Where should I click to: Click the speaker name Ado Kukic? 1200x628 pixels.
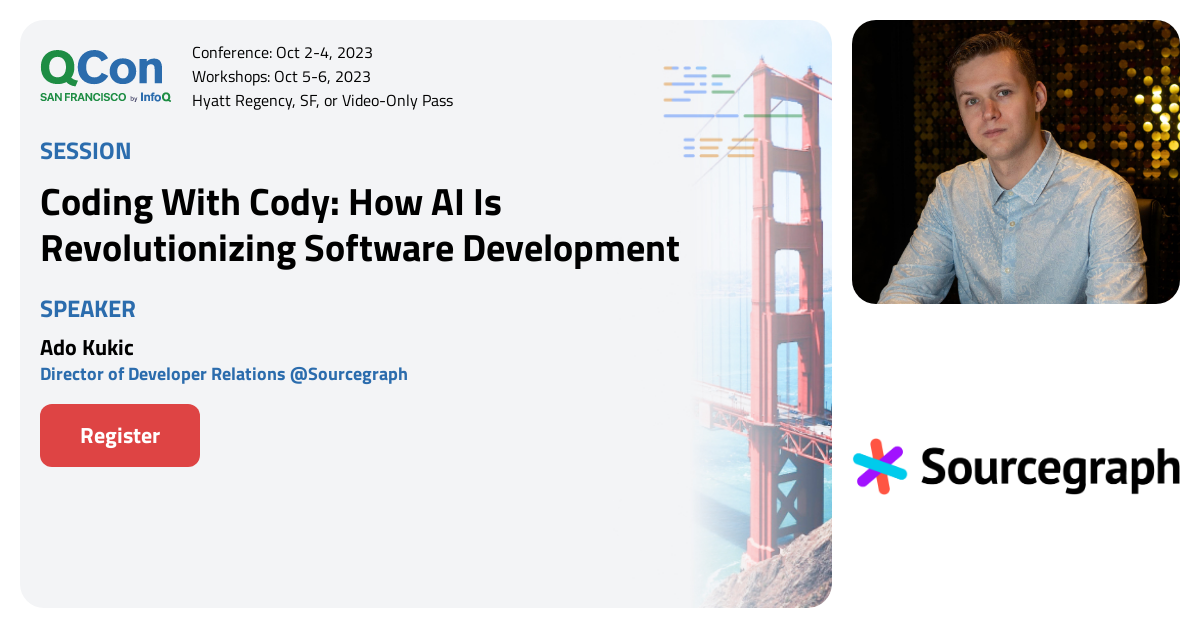(87, 347)
